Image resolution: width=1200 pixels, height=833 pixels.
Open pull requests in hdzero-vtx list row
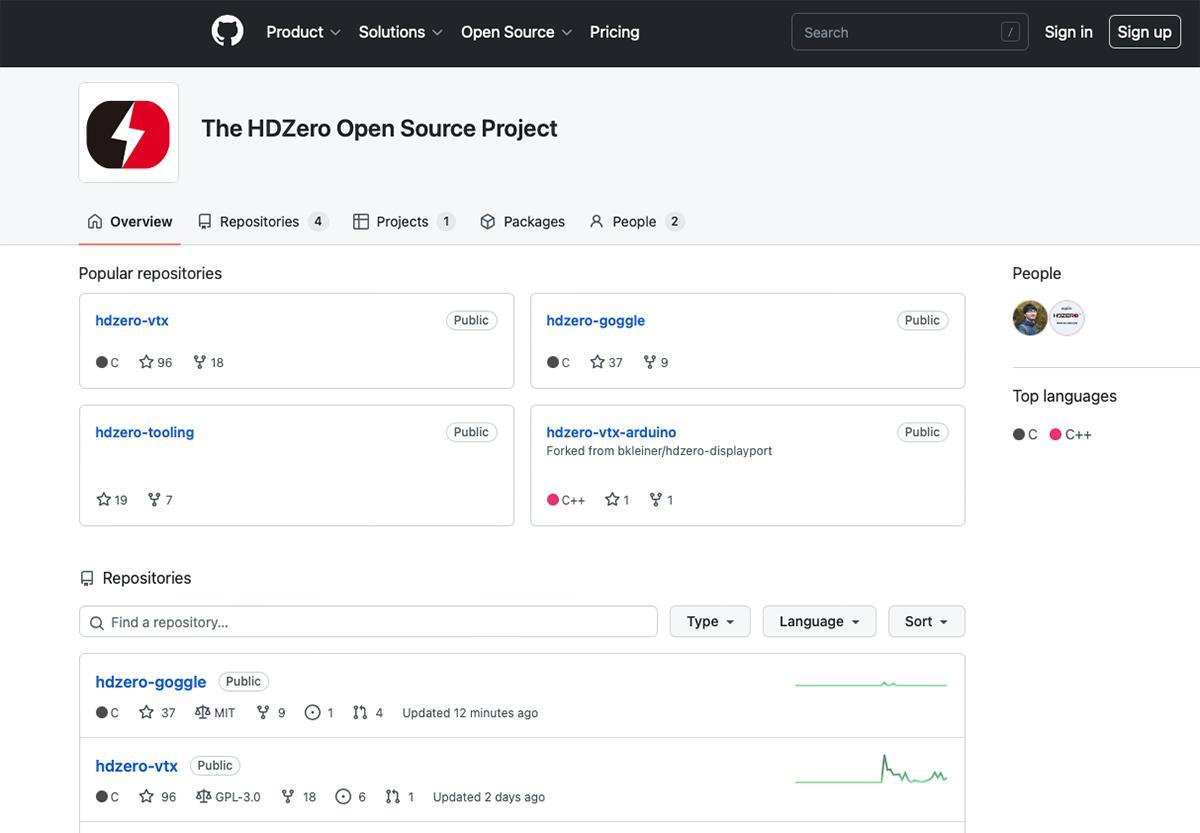point(399,797)
